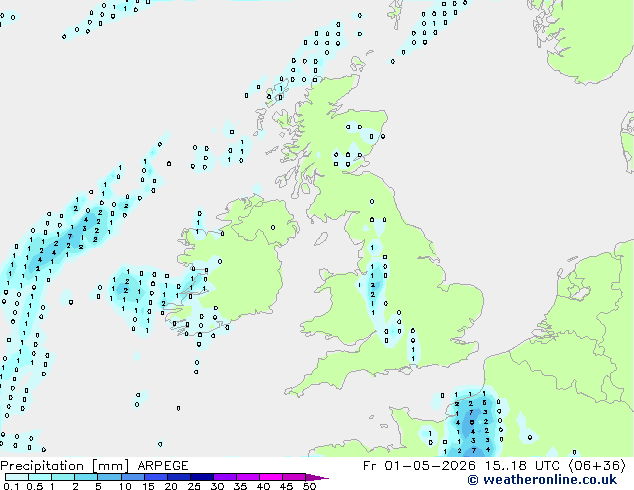Click the ARPEGE model label
This screenshot has width=634, height=490.
[x=163, y=466]
